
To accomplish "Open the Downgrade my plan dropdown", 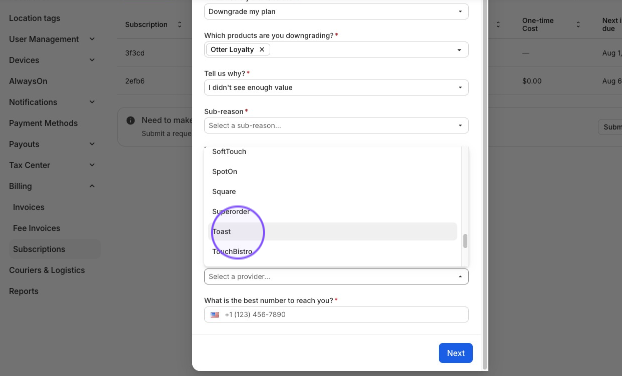I will (336, 12).
